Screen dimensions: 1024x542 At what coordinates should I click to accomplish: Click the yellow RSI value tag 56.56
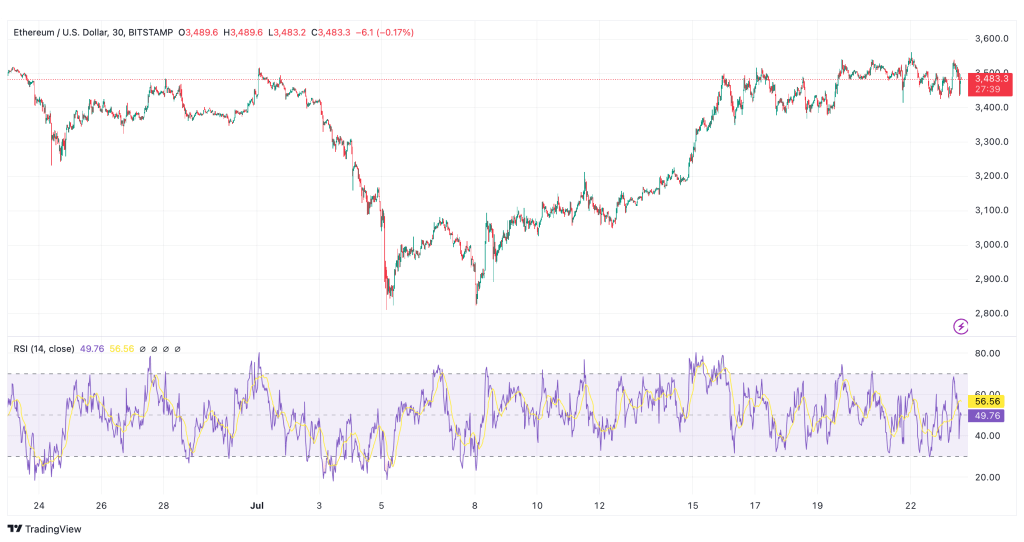coord(986,402)
